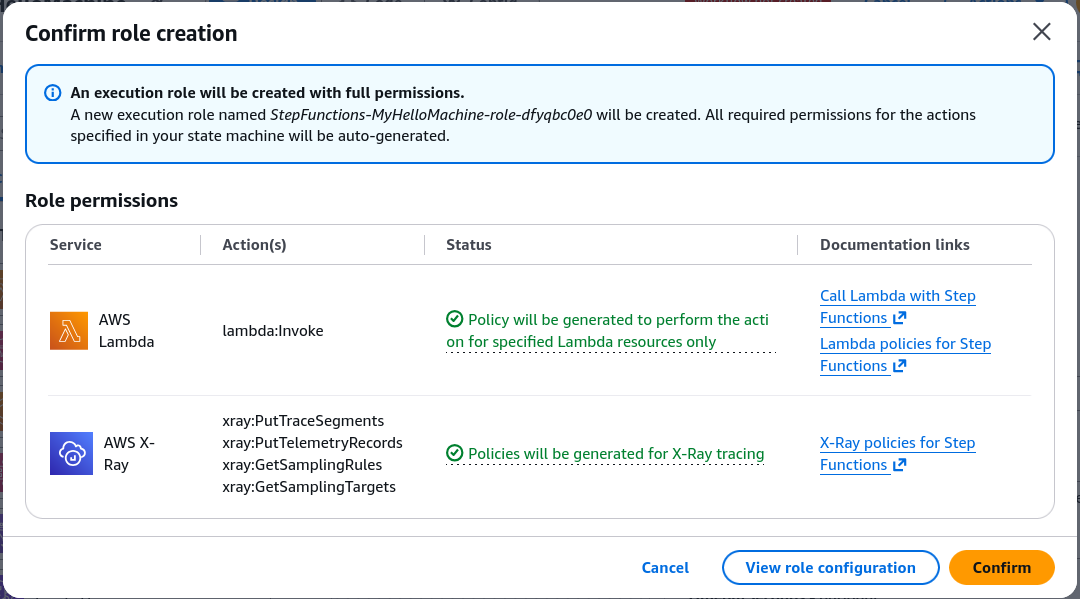Screen dimensions: 1080x599
Task: Select the xray:GetSamplingTargets action
Action: click(x=309, y=487)
